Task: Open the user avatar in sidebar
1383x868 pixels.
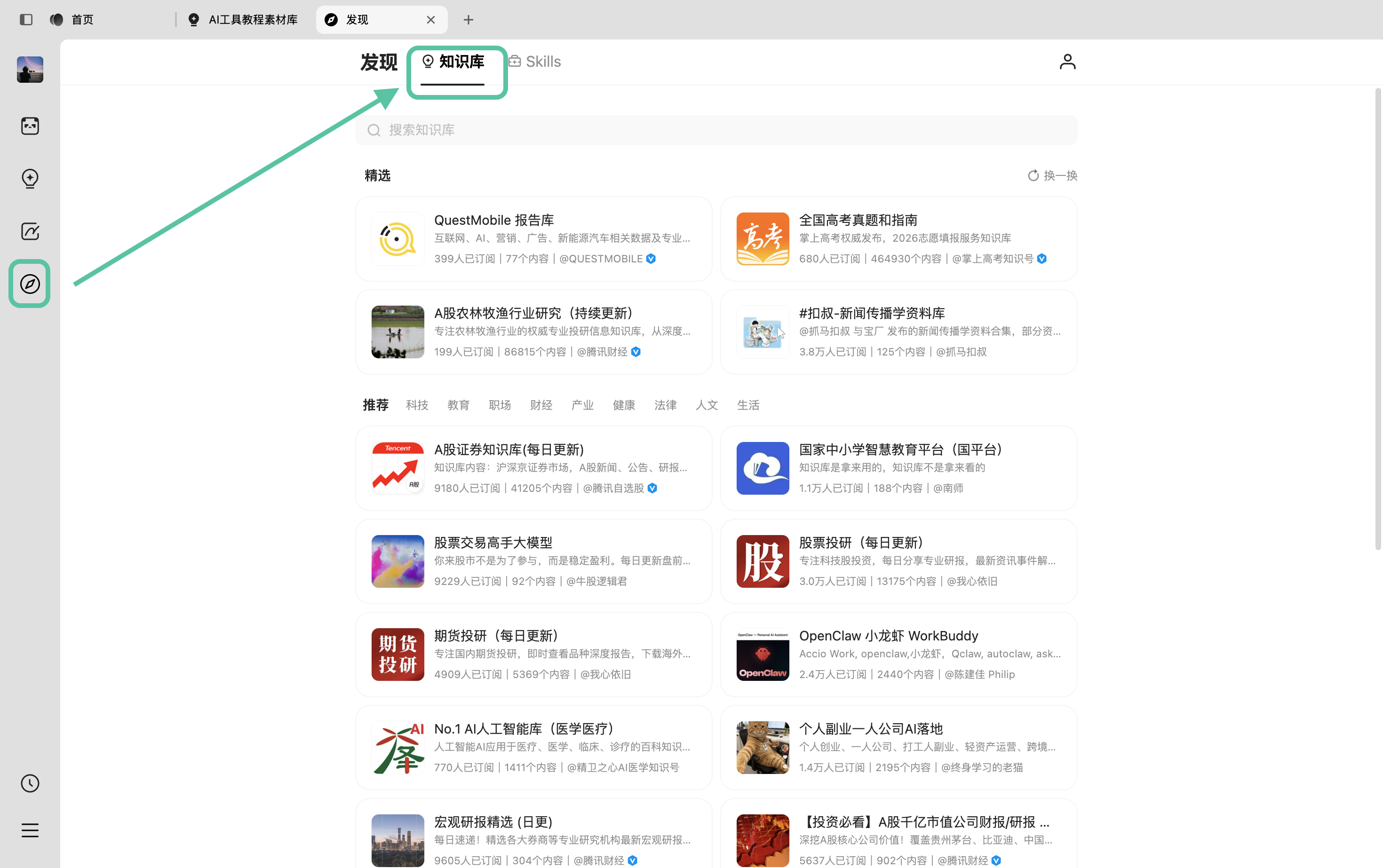Action: click(x=30, y=70)
